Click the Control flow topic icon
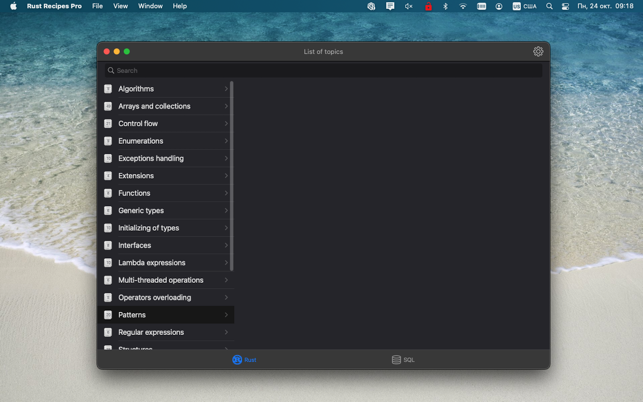Image resolution: width=643 pixels, height=402 pixels. pos(108,124)
